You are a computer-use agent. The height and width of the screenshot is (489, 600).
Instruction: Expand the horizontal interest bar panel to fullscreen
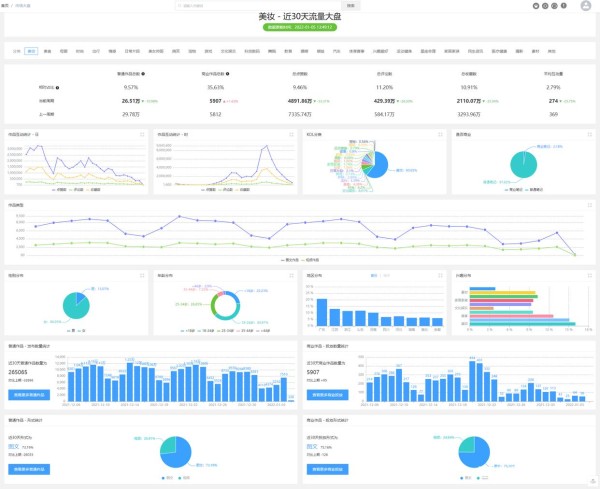click(x=589, y=275)
